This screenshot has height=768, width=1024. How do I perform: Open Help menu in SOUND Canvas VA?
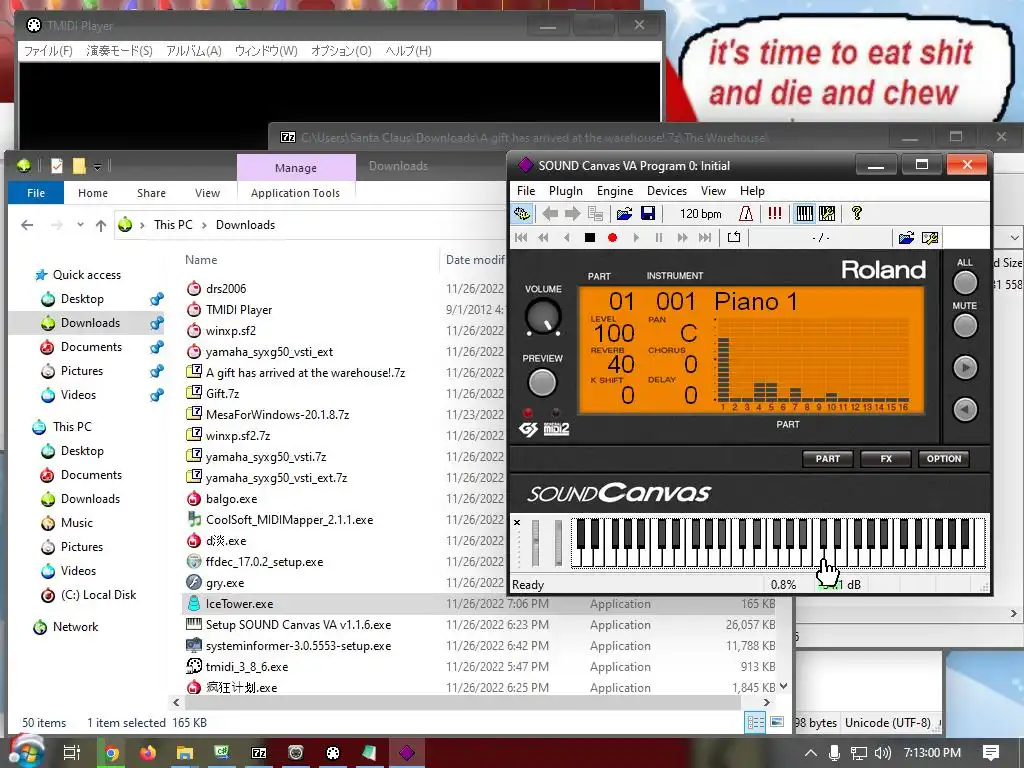pos(752,191)
